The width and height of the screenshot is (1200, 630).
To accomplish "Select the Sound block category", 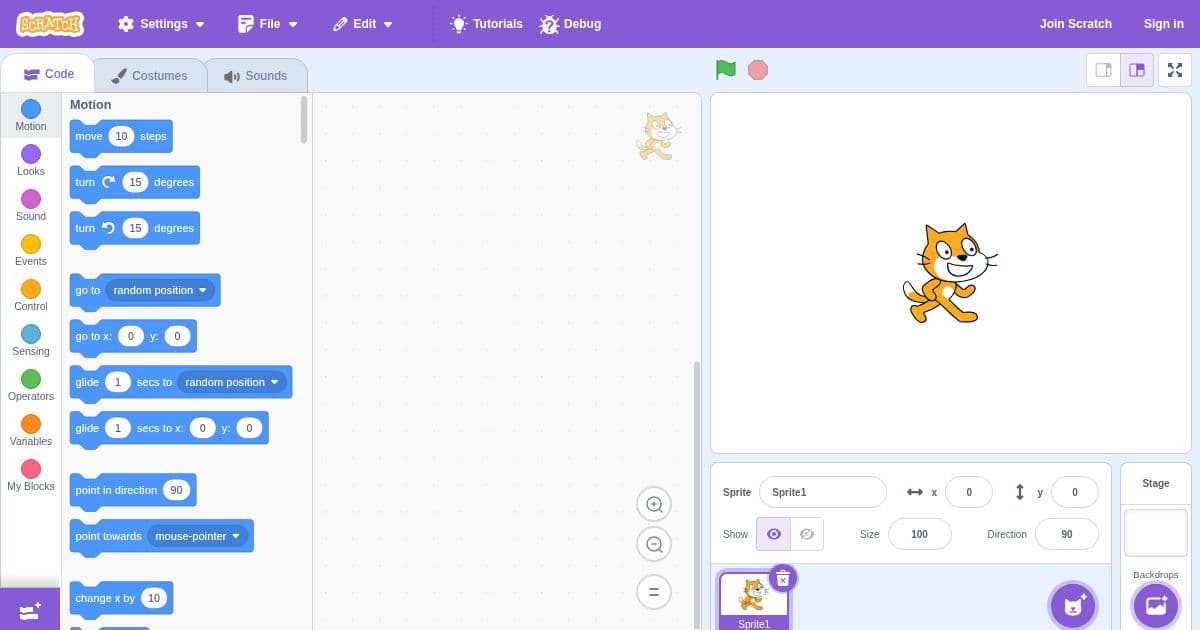I will tap(31, 206).
